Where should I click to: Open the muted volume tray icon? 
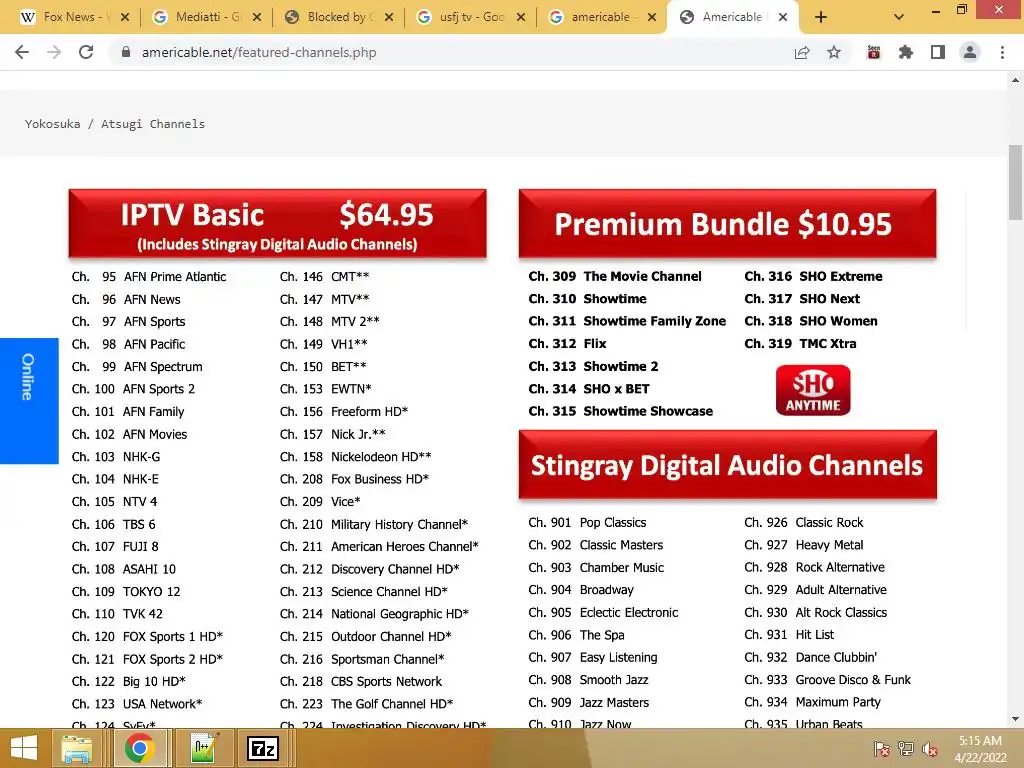point(929,749)
